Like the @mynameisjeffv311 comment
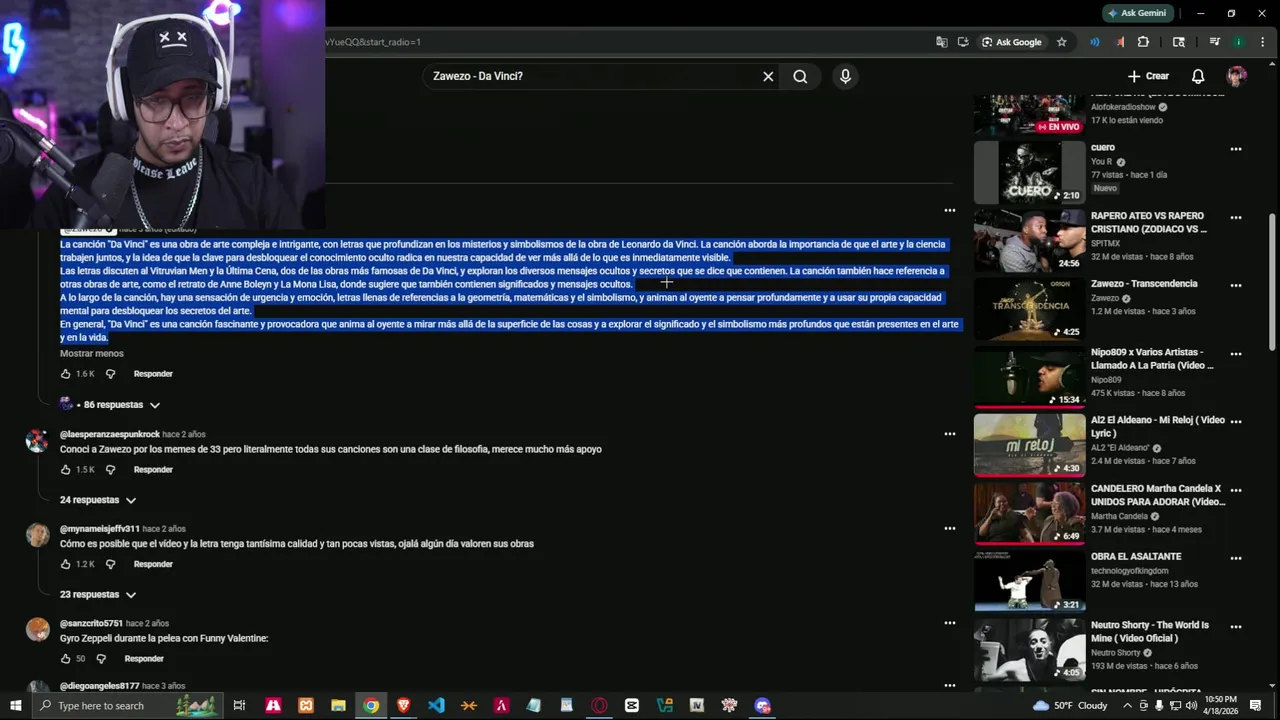 66,564
